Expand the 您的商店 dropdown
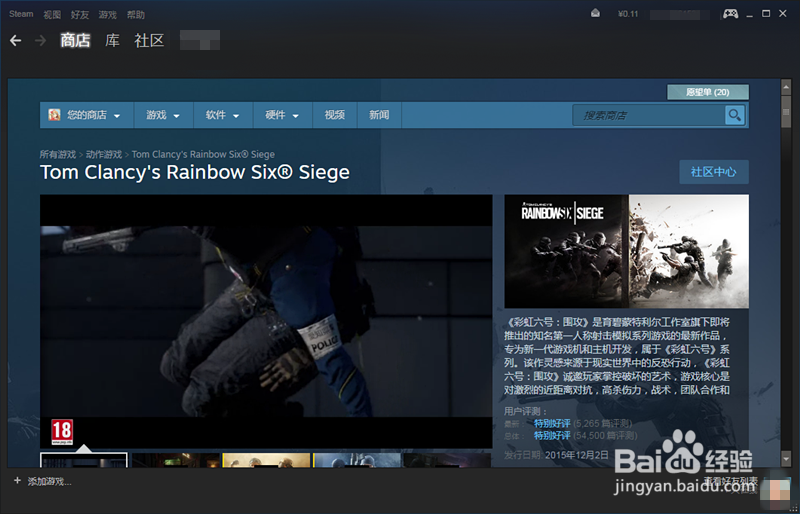Image resolution: width=800 pixels, height=514 pixels. tap(87, 115)
